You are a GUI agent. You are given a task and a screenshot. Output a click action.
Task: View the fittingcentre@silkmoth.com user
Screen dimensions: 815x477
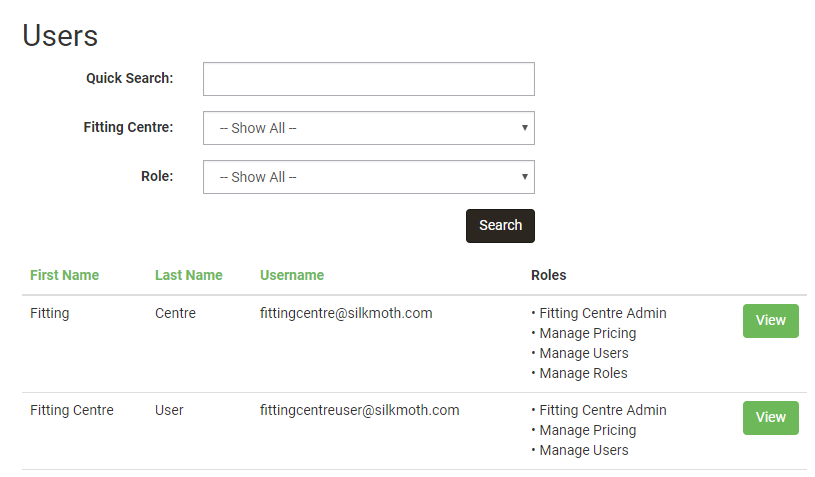click(x=770, y=321)
